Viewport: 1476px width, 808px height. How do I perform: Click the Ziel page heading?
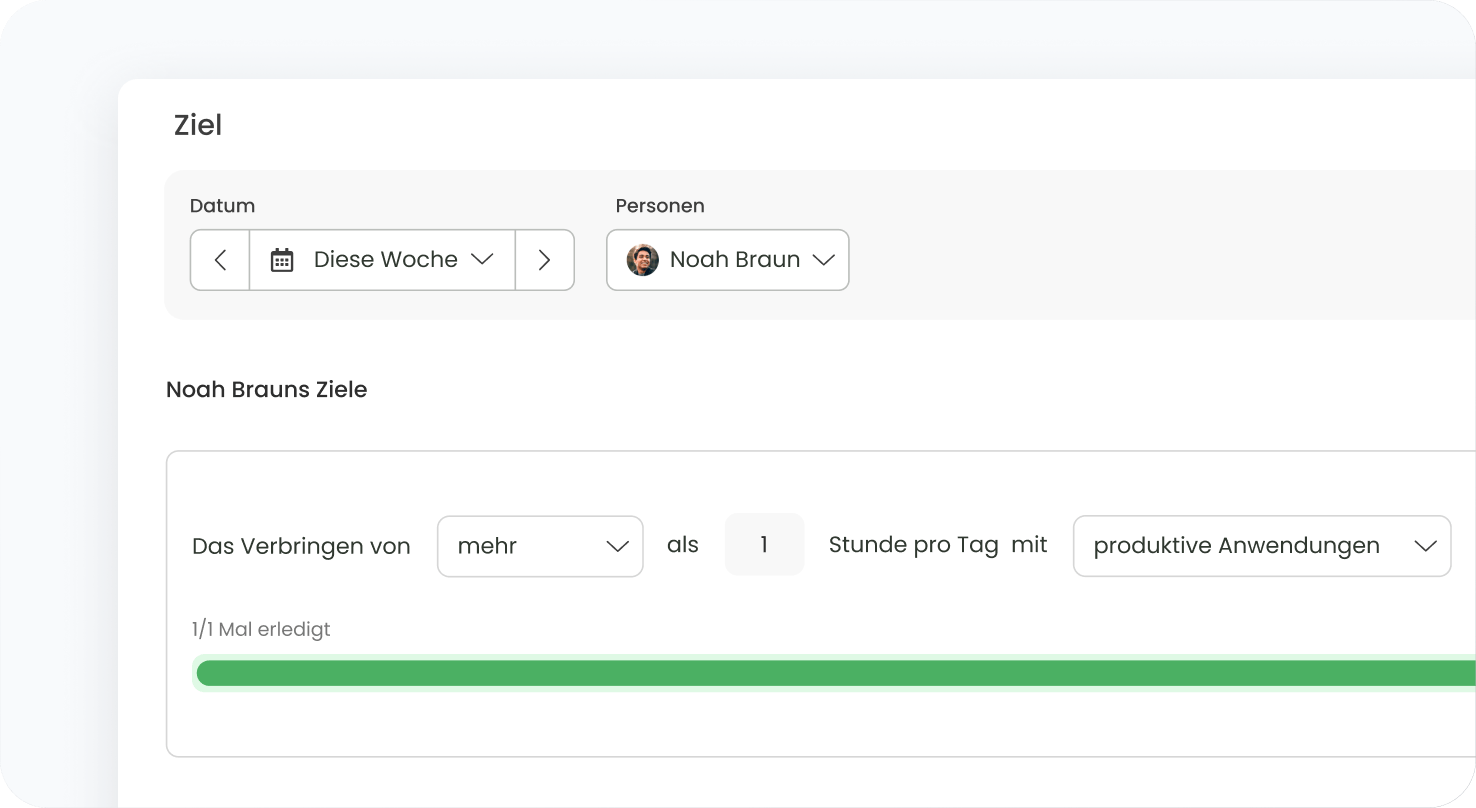coord(198,125)
